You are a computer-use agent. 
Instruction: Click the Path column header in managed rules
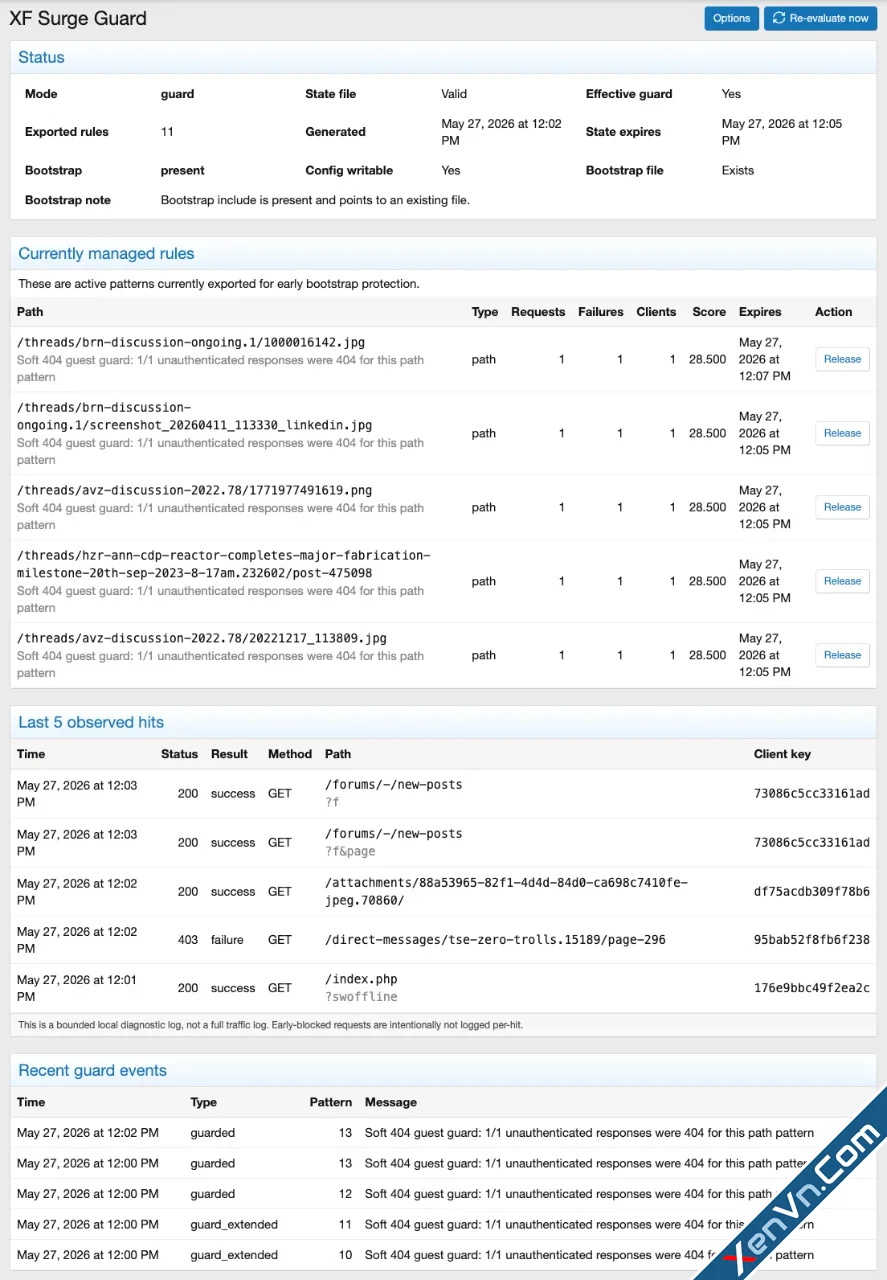tap(30, 312)
